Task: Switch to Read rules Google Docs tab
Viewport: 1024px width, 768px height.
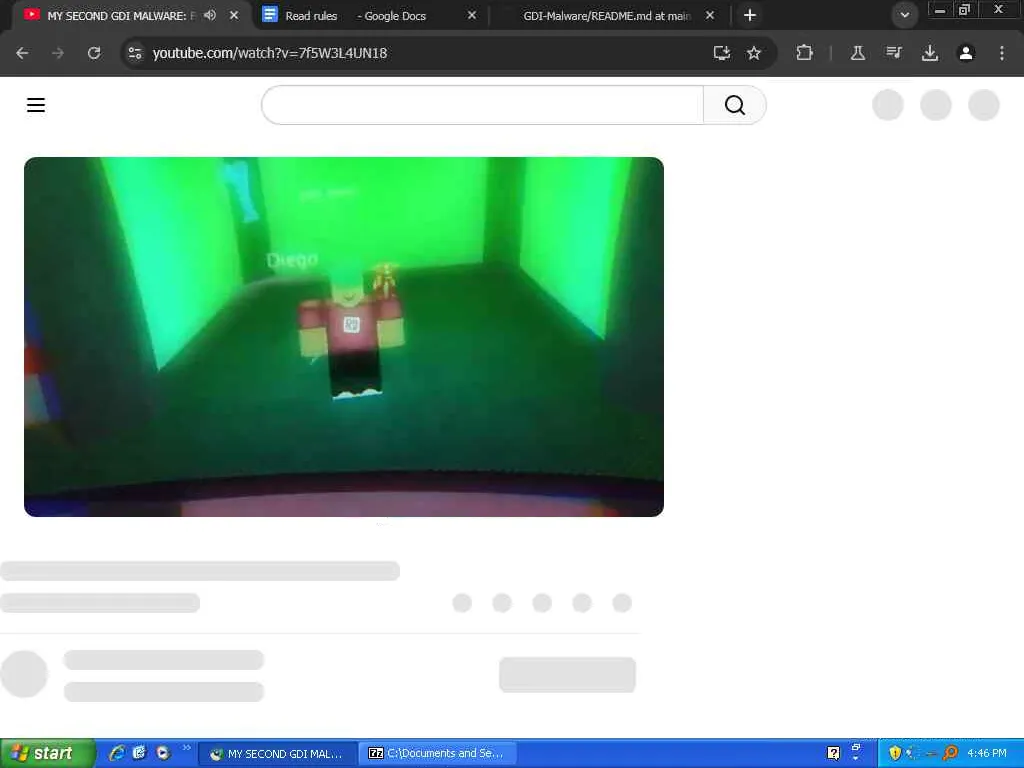Action: click(x=356, y=16)
